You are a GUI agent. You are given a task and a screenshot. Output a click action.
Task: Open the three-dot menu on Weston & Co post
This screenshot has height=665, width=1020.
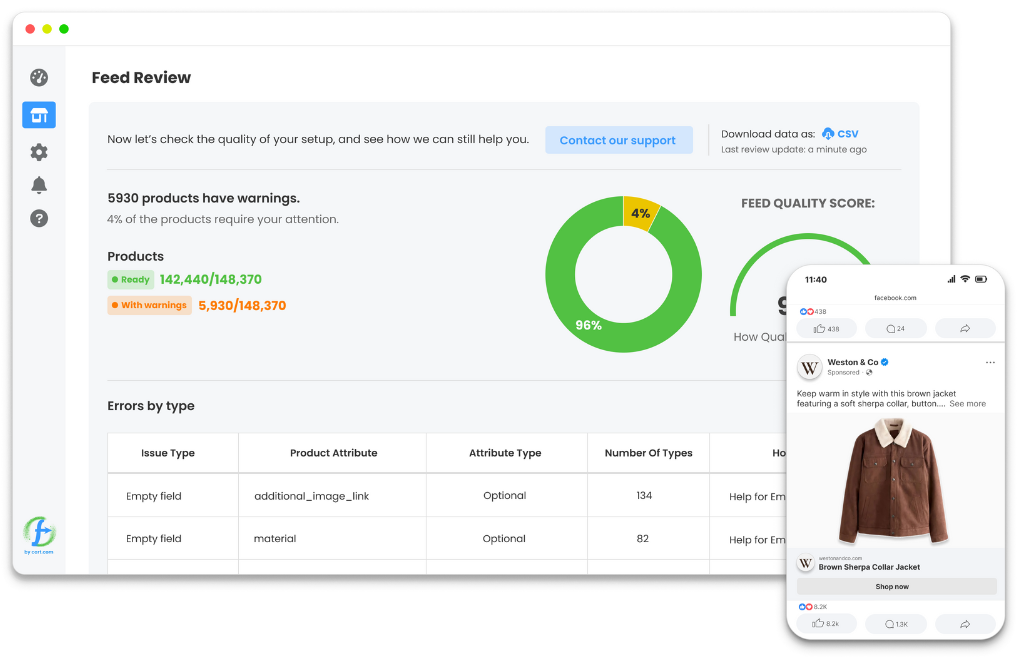click(990, 362)
